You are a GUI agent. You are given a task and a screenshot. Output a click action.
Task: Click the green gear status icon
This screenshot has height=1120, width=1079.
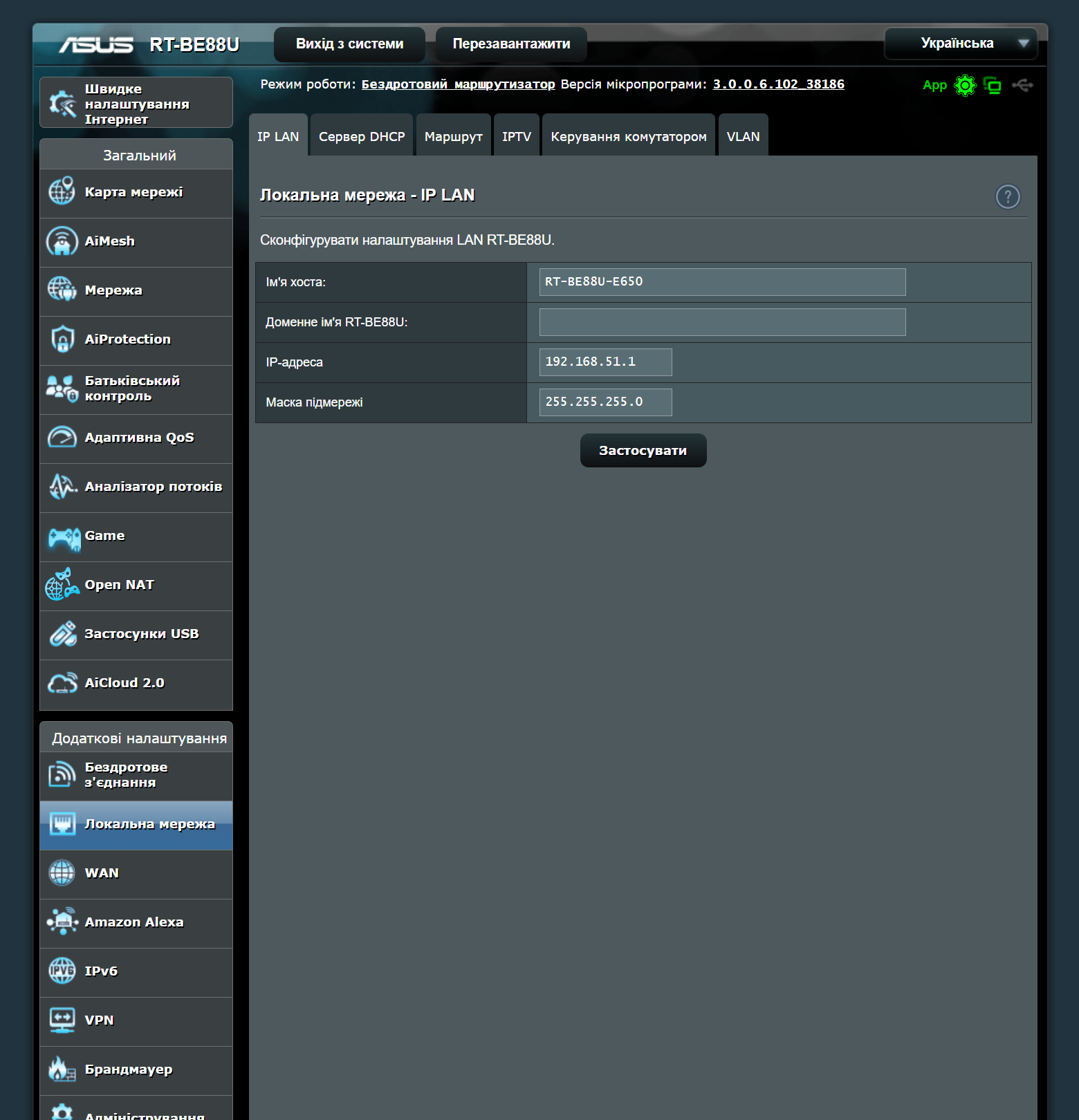(965, 85)
